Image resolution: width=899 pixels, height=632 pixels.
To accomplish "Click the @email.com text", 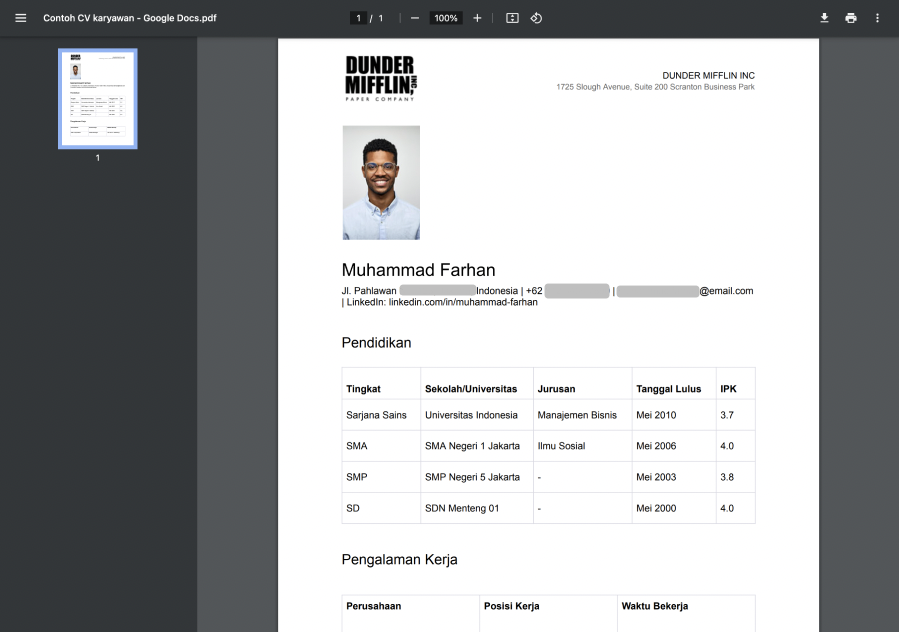I will coord(726,291).
